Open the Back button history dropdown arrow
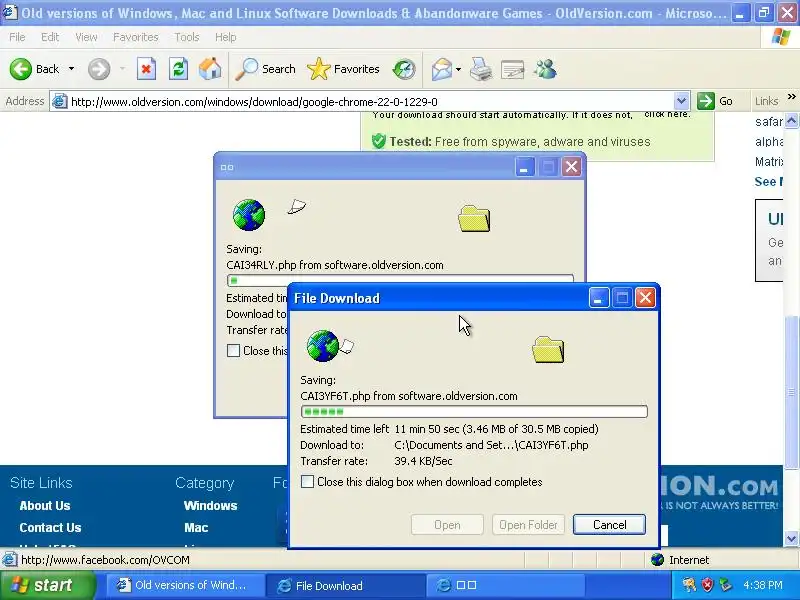Viewport: 800px width, 600px height. click(71, 69)
